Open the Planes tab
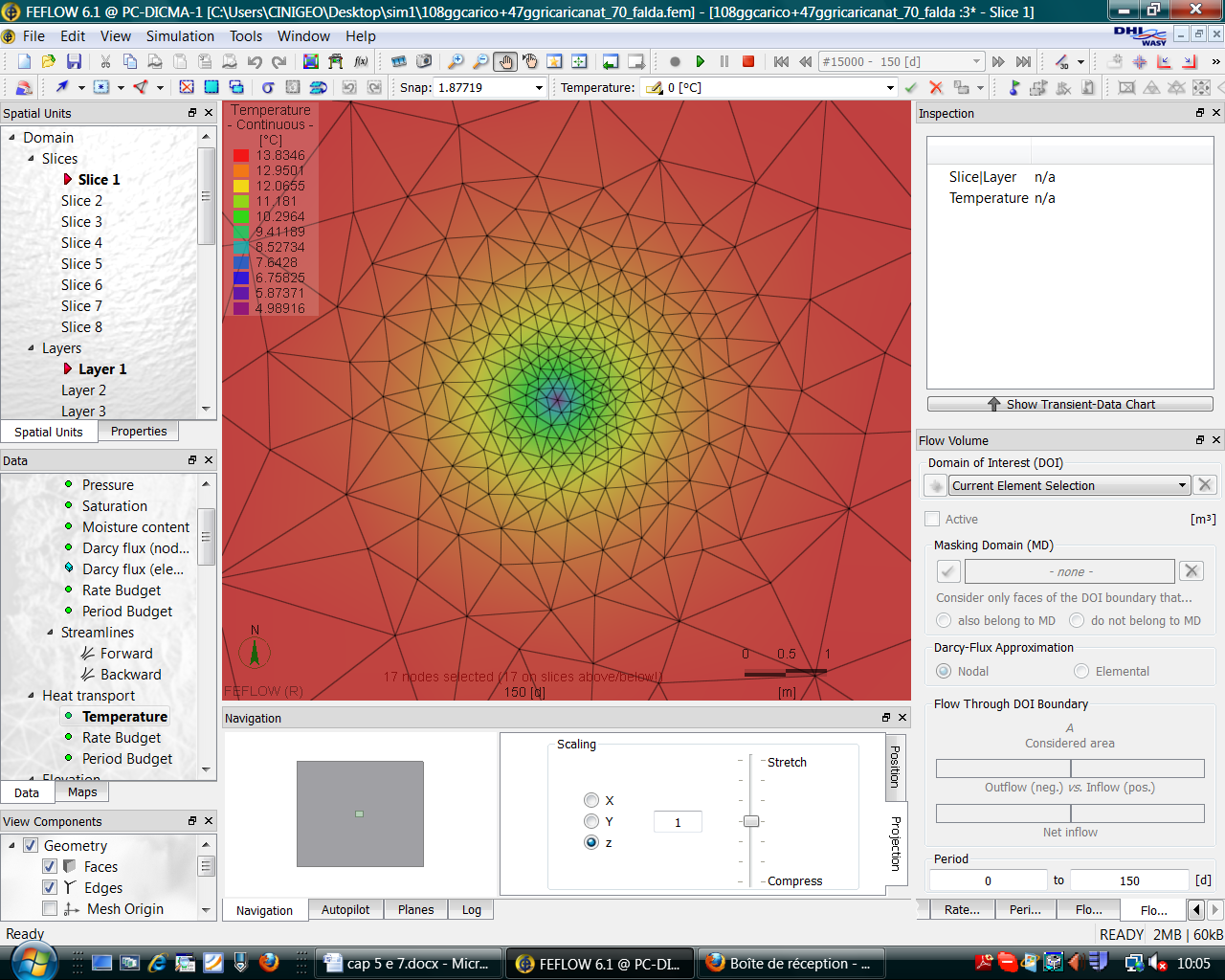The image size is (1225, 980). click(415, 909)
